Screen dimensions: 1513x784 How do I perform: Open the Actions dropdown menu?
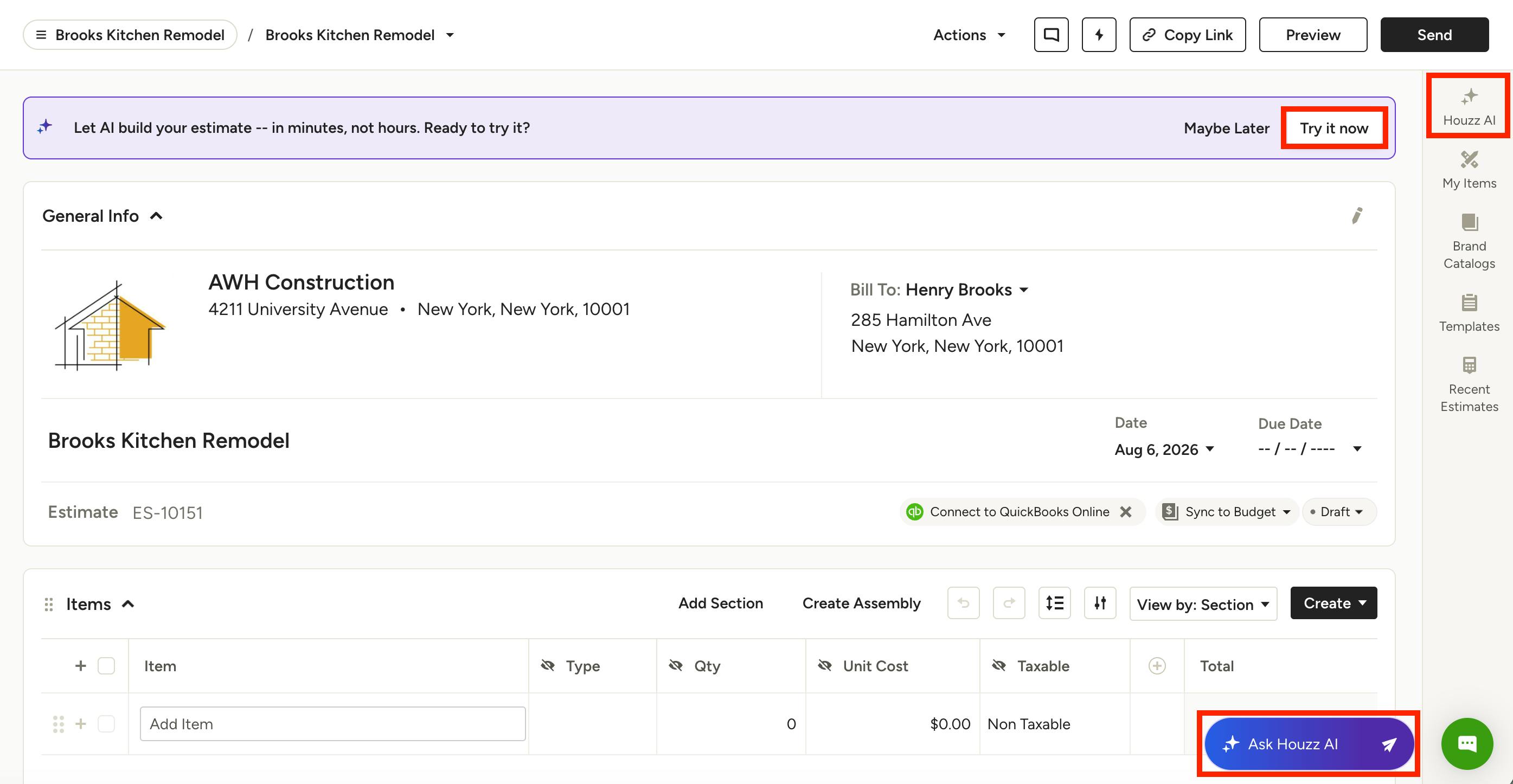point(969,35)
